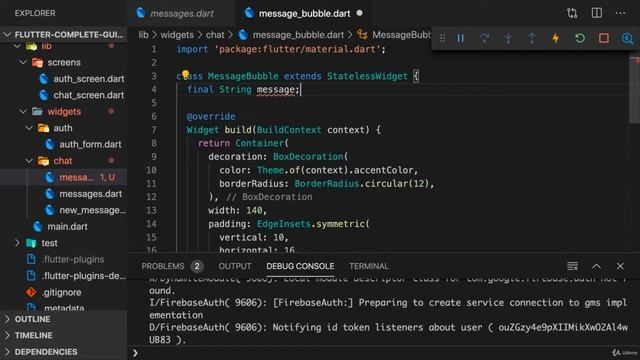Open source control changes icon in editor
The height and width of the screenshot is (360, 640).
(x=572, y=13)
